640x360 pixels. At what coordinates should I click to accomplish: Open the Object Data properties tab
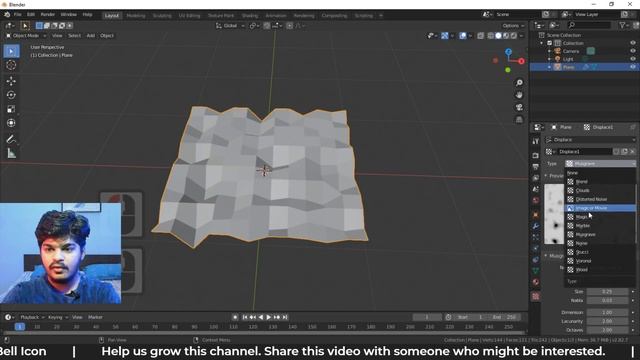536,270
